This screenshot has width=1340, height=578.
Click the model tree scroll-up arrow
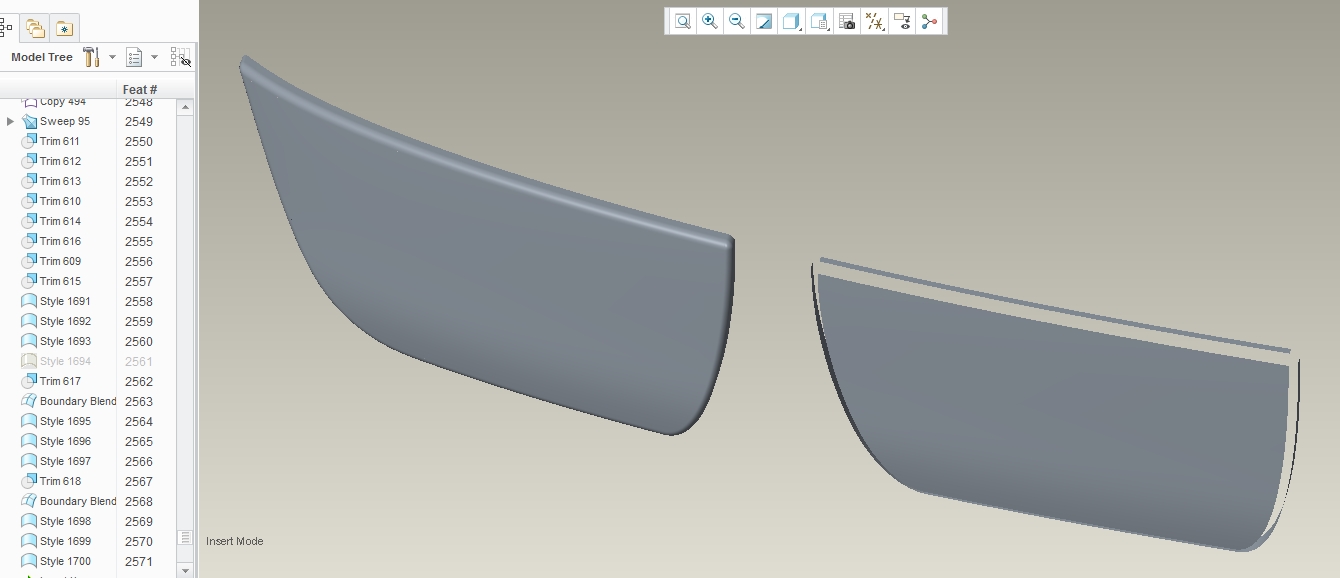tap(185, 106)
